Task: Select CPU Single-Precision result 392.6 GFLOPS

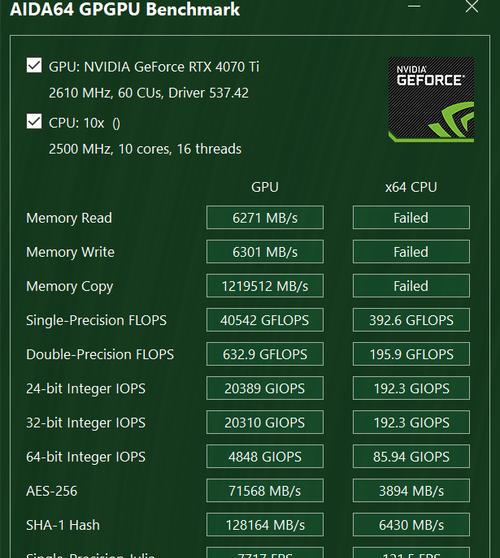Action: pyautogui.click(x=411, y=320)
